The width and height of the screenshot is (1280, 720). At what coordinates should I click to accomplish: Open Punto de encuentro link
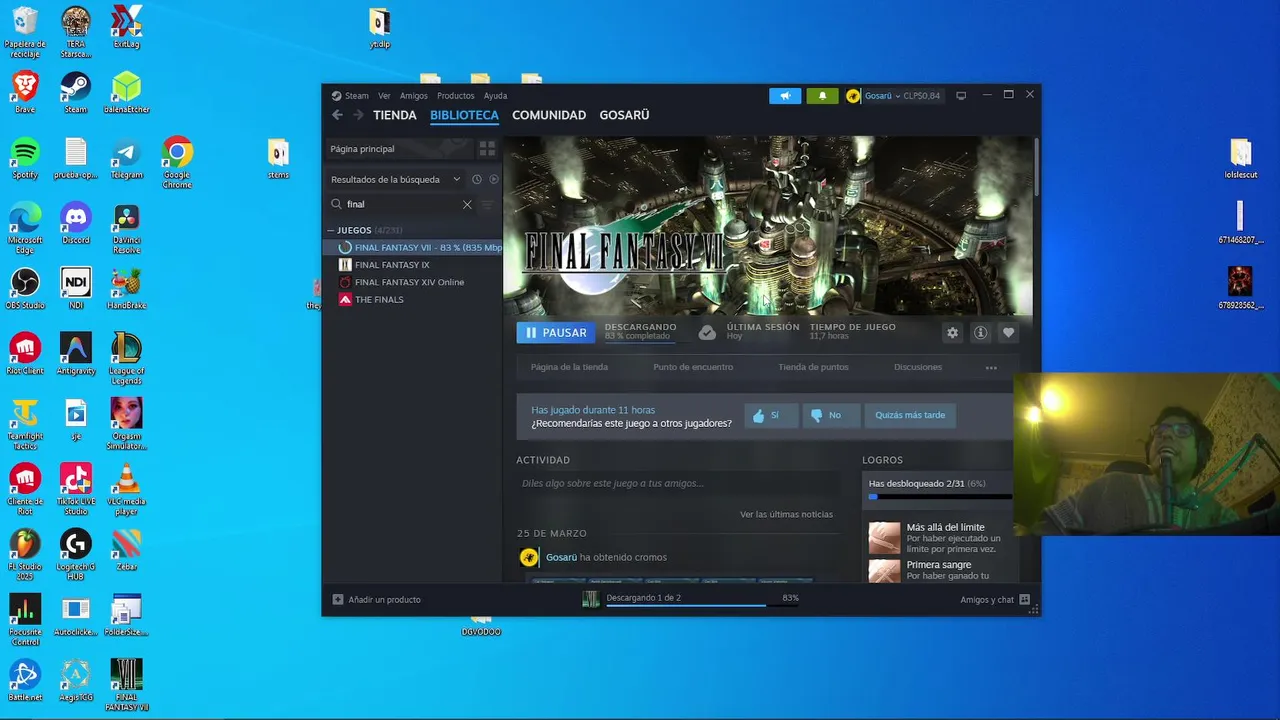[x=693, y=367]
